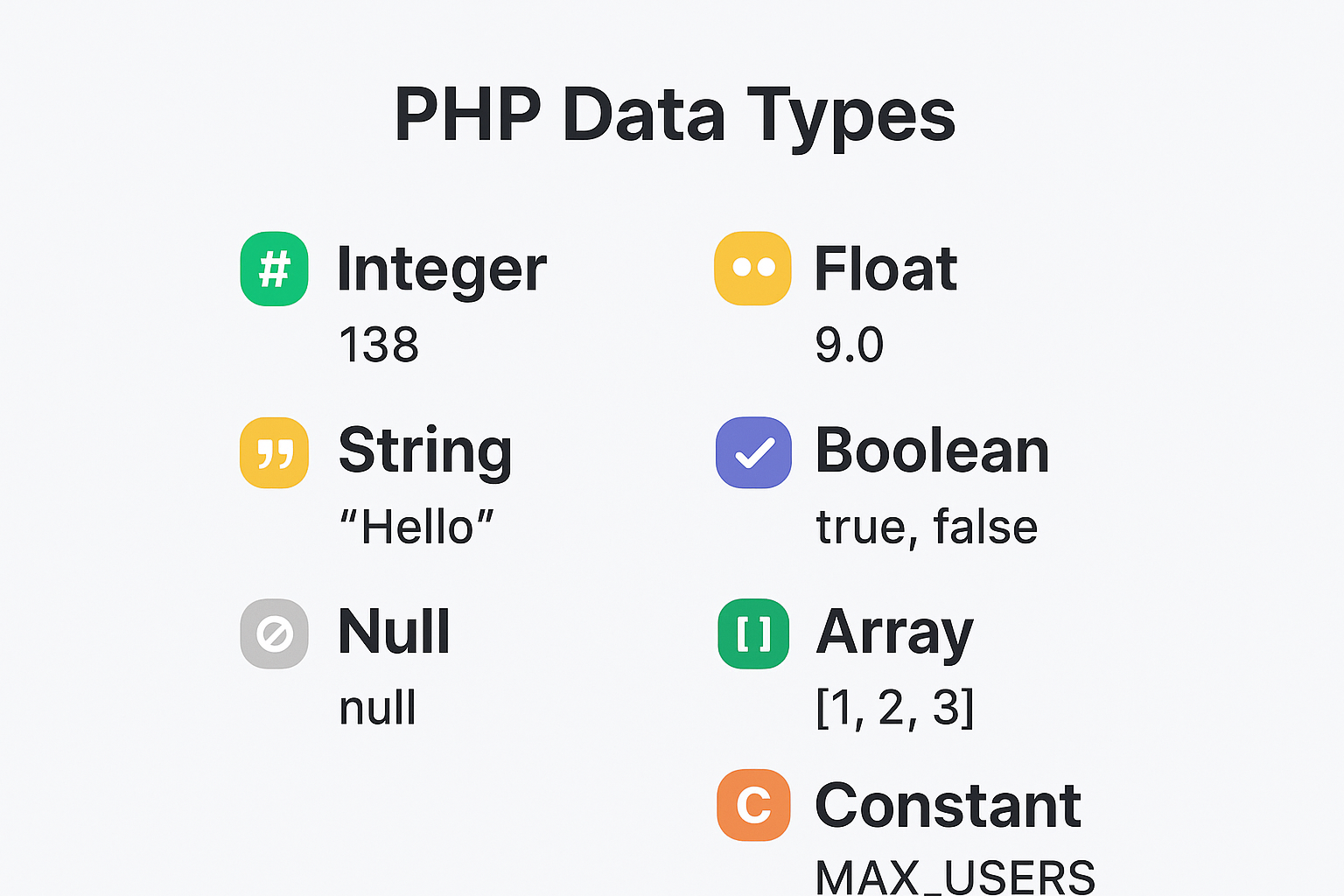This screenshot has height=896, width=1344.
Task: Select the Float heading text
Action: [885, 269]
